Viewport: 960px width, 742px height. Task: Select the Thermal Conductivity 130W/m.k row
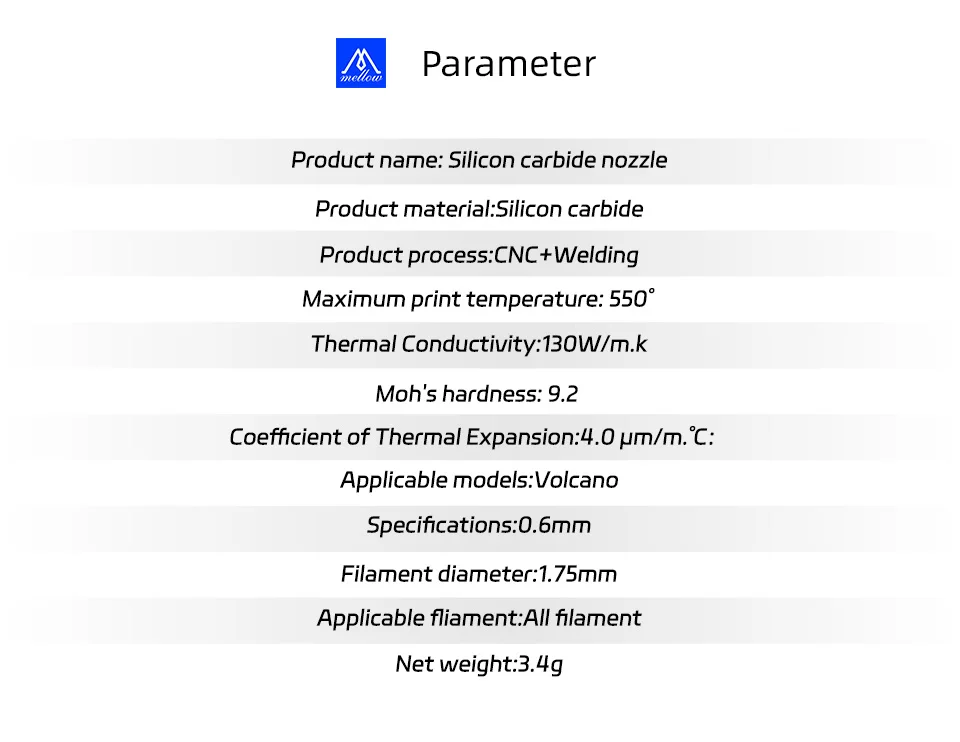[479, 344]
